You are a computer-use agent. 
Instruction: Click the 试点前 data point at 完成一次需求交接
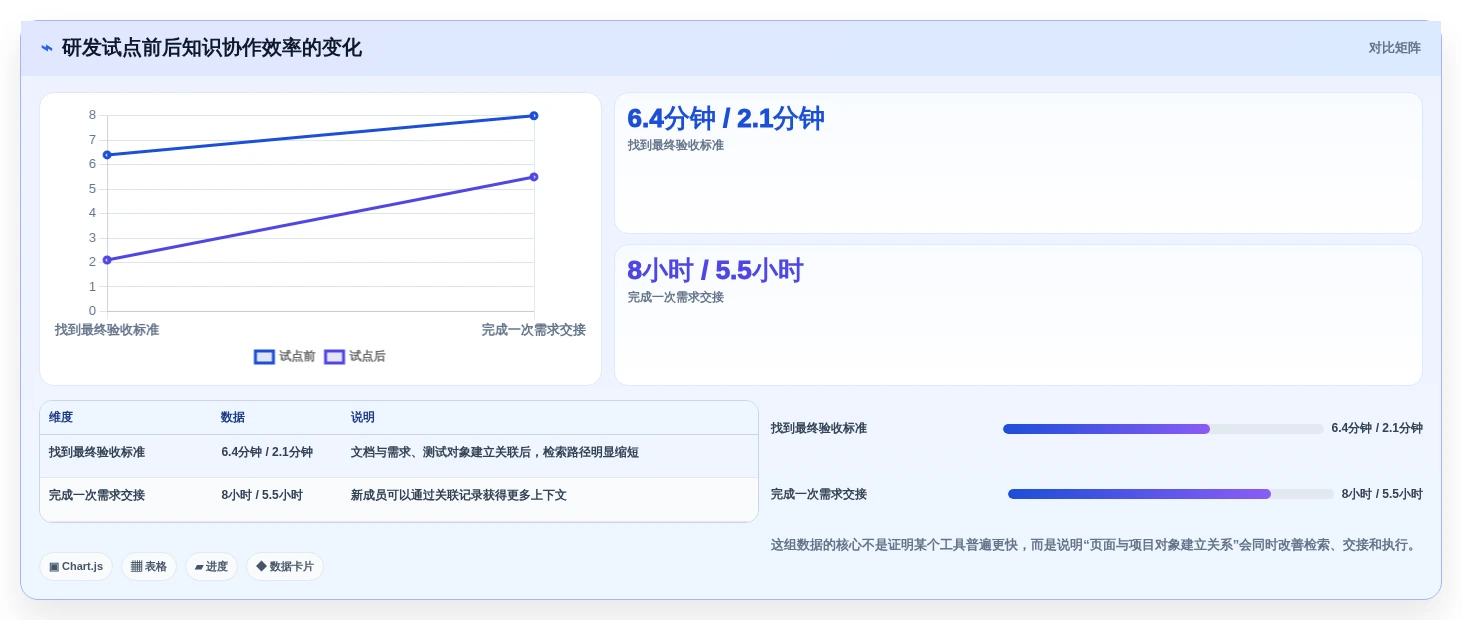(x=534, y=116)
